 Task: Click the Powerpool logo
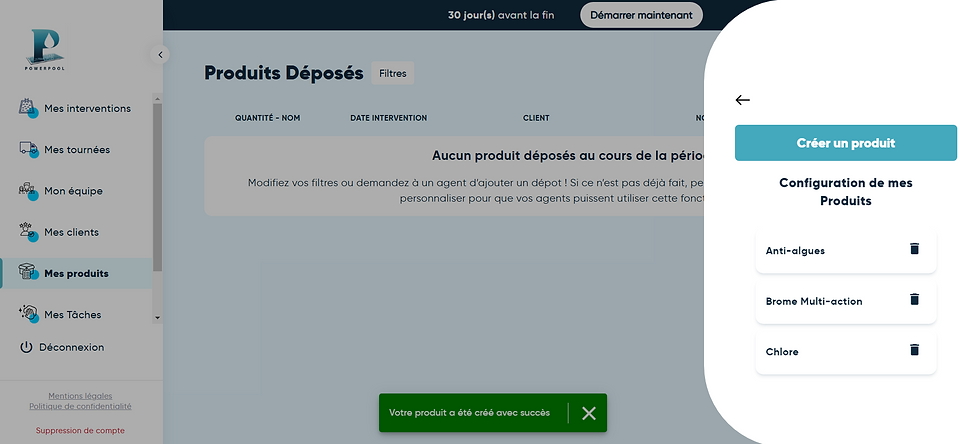(x=45, y=49)
